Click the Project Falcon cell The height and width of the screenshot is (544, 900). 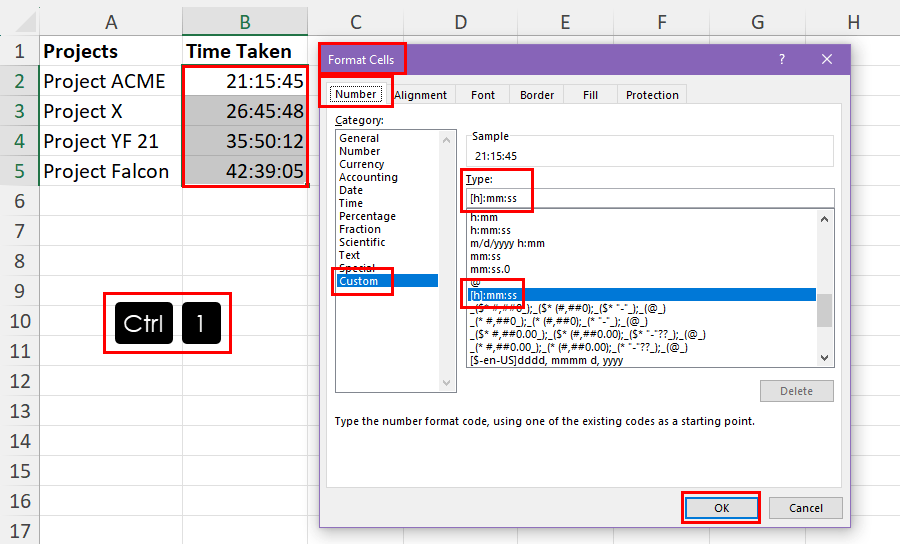pos(111,171)
